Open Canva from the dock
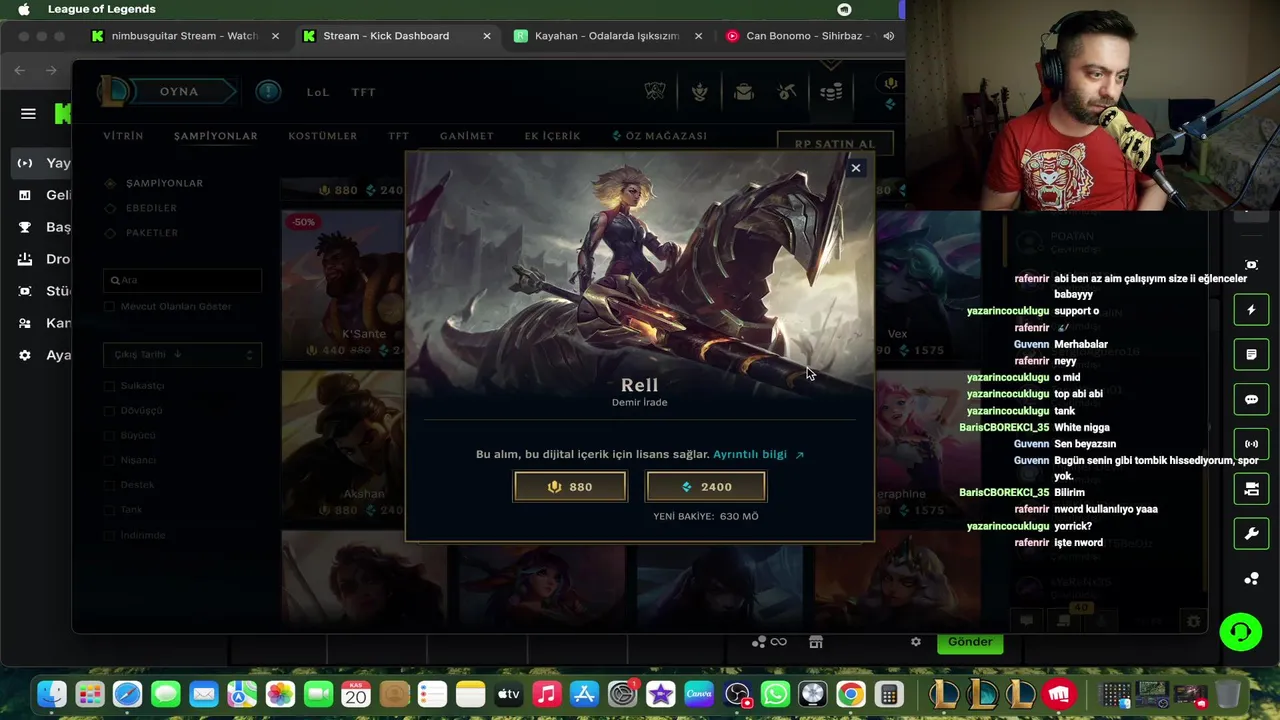The image size is (1280, 720). pos(698,693)
